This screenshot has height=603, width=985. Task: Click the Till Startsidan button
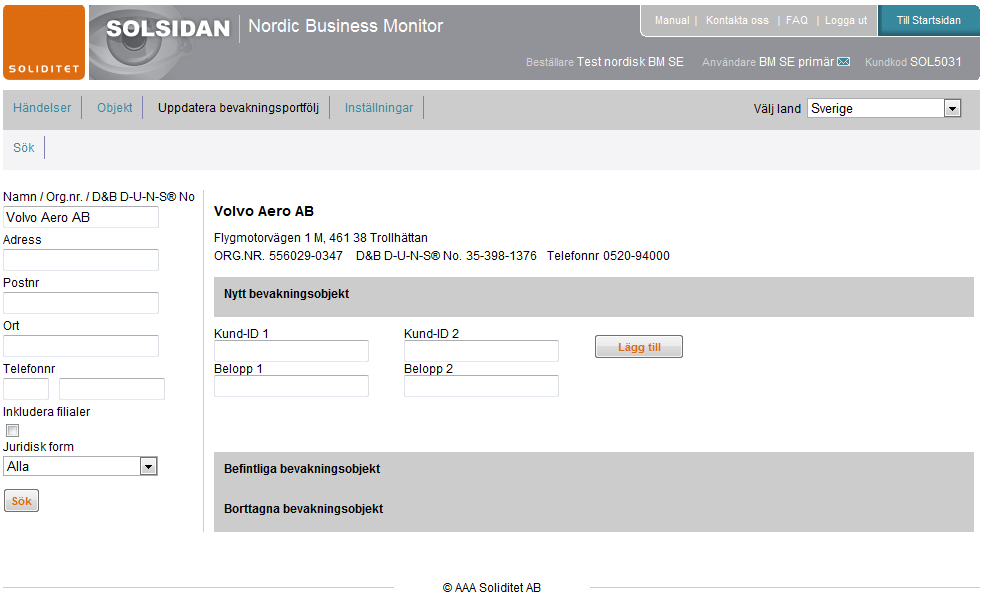point(928,20)
